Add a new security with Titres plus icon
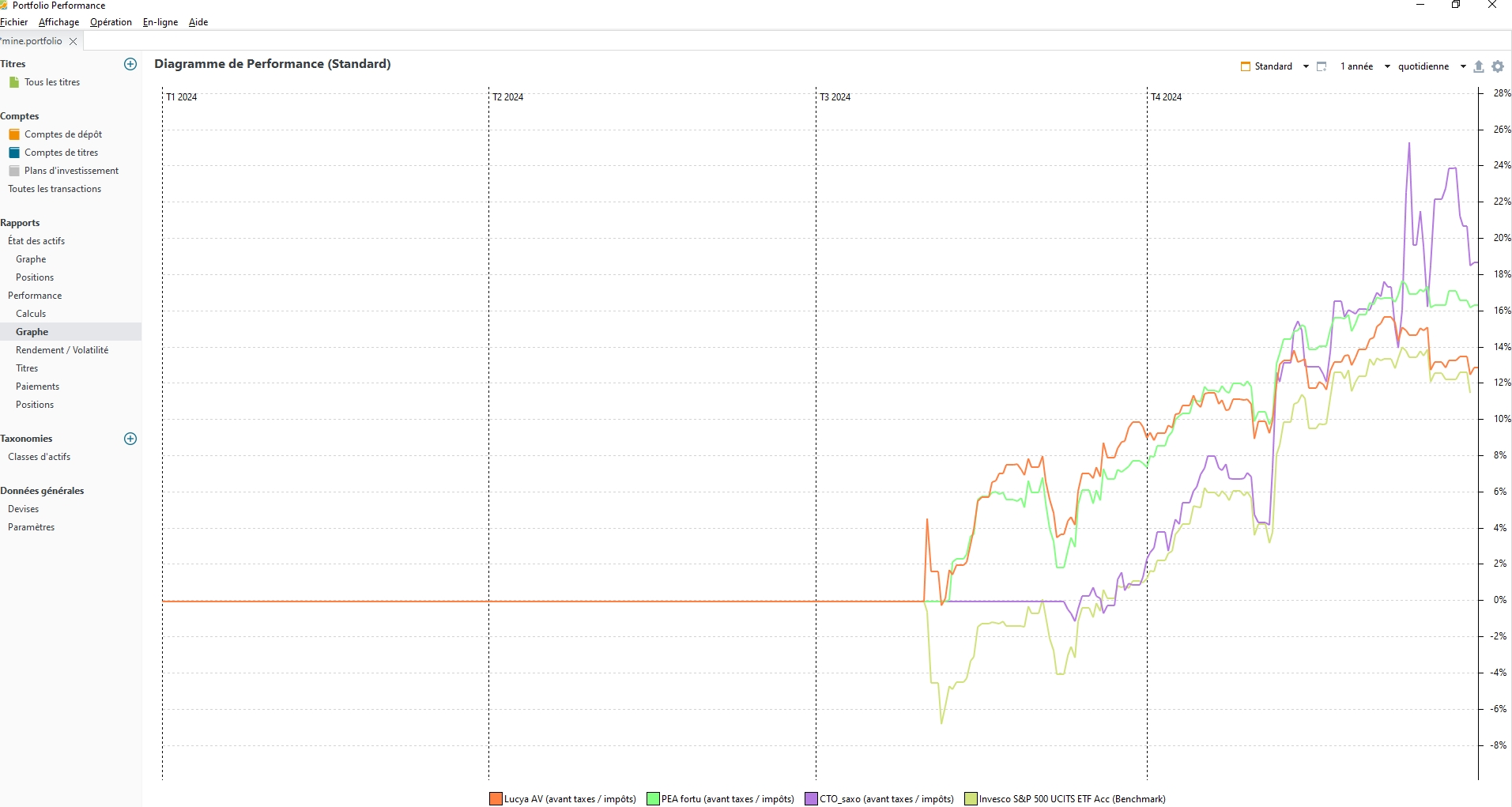 pos(130,64)
